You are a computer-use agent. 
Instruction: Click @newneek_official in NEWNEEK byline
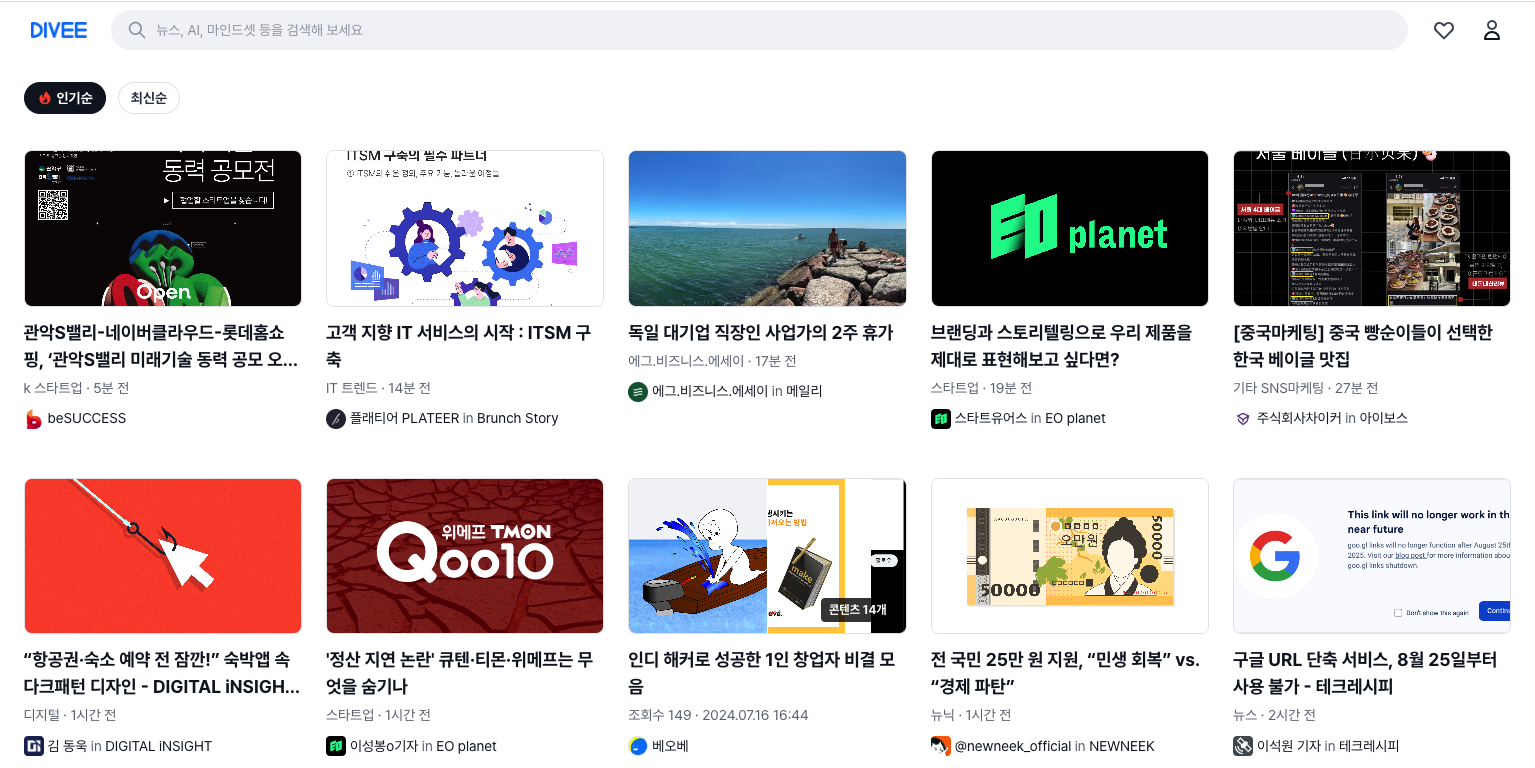pyautogui.click(x=1055, y=746)
